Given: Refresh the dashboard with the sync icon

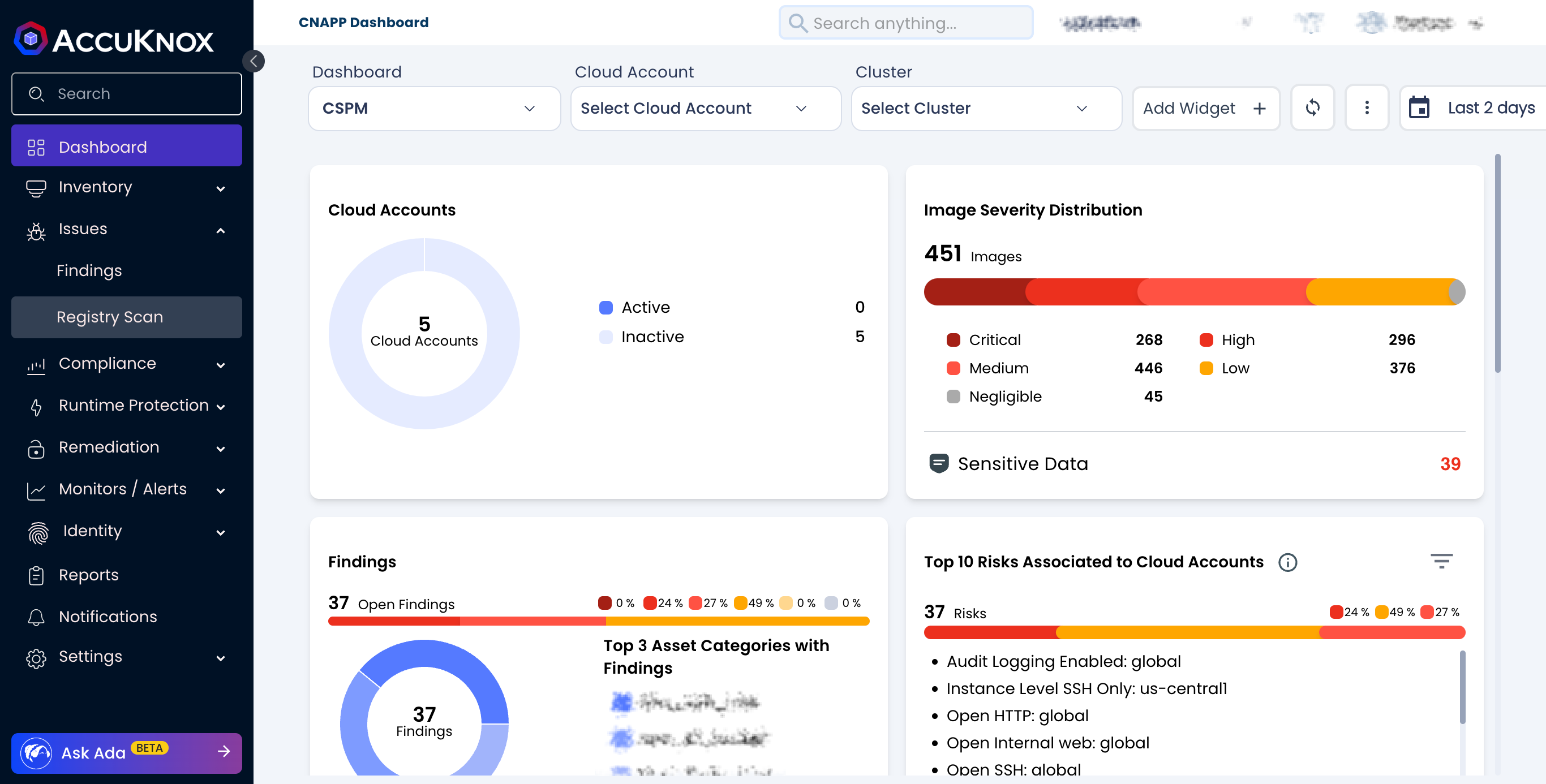Looking at the screenshot, I should tap(1312, 108).
